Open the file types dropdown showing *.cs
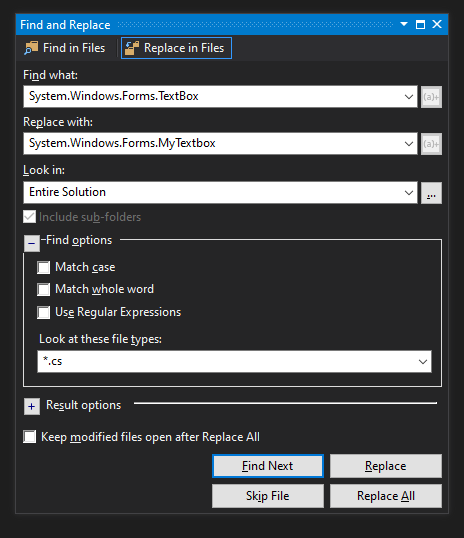 click(423, 362)
